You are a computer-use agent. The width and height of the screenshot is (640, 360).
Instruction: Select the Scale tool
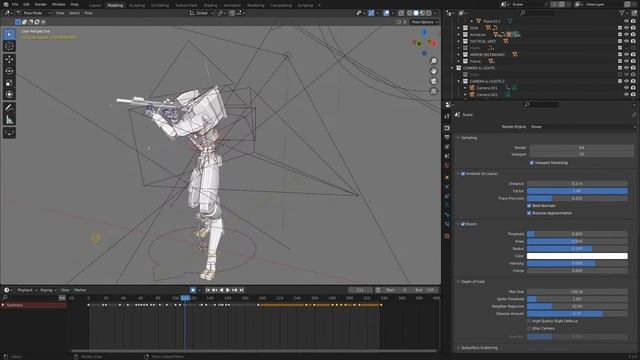coord(9,83)
